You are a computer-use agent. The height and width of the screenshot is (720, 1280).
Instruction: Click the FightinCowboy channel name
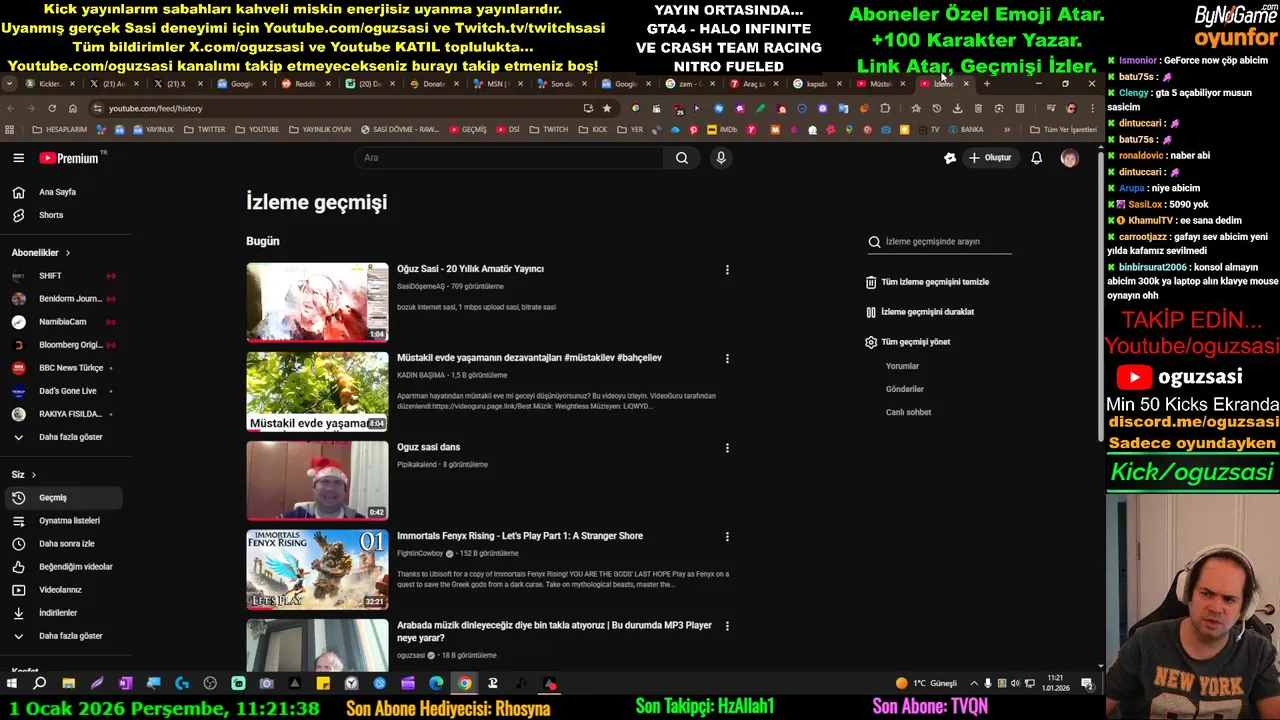click(x=420, y=553)
